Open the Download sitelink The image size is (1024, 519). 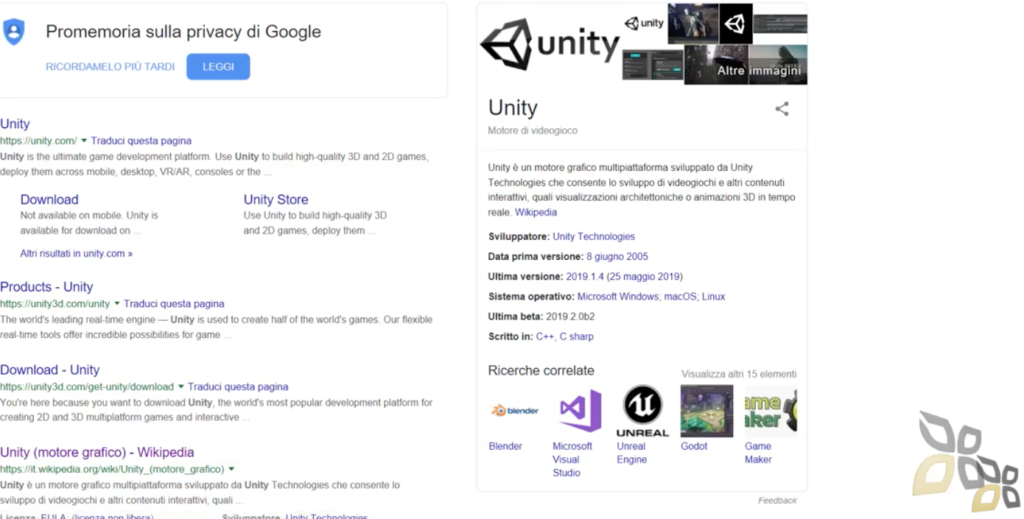(49, 200)
